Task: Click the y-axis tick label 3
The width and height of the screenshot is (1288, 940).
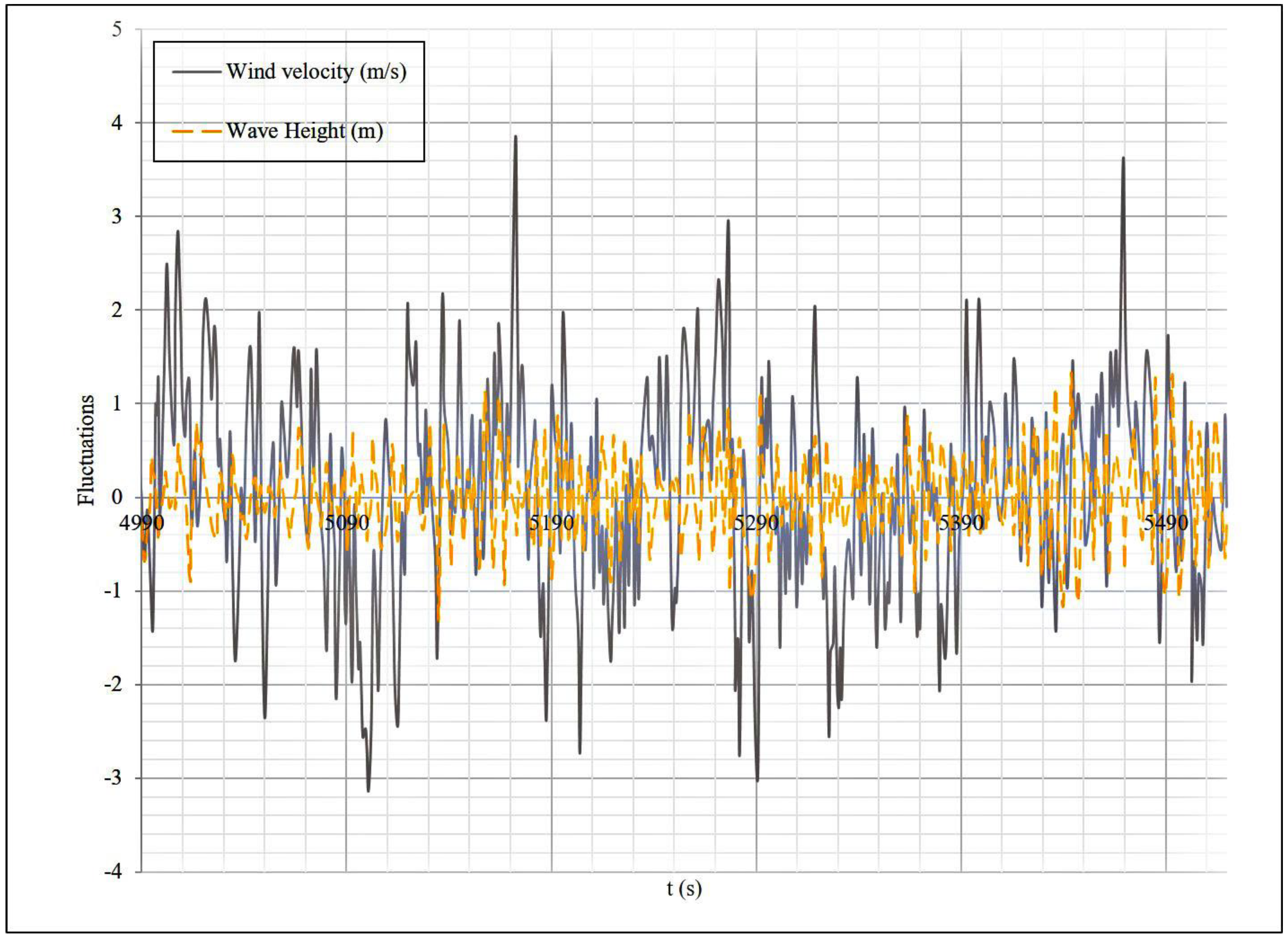Action: click(x=117, y=217)
